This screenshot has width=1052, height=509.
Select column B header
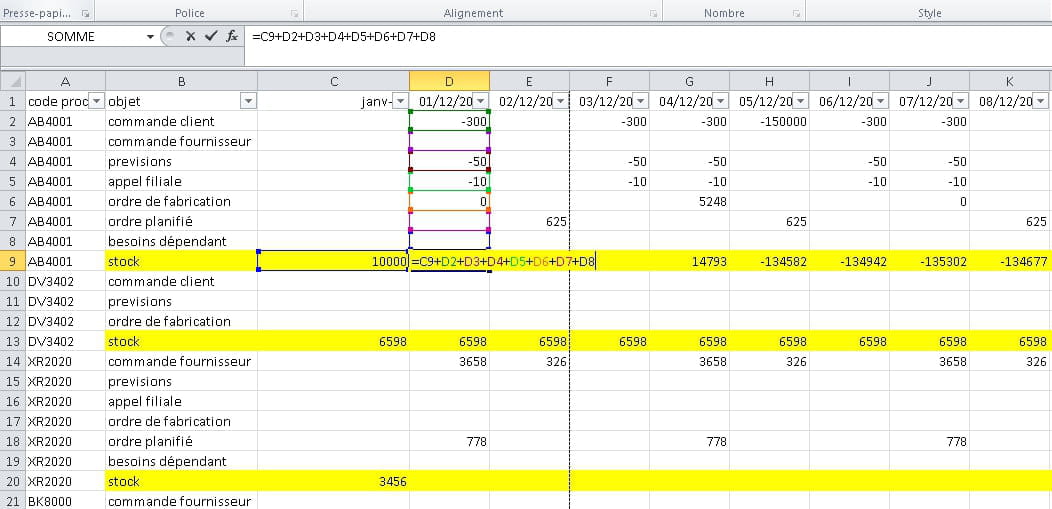[x=182, y=81]
